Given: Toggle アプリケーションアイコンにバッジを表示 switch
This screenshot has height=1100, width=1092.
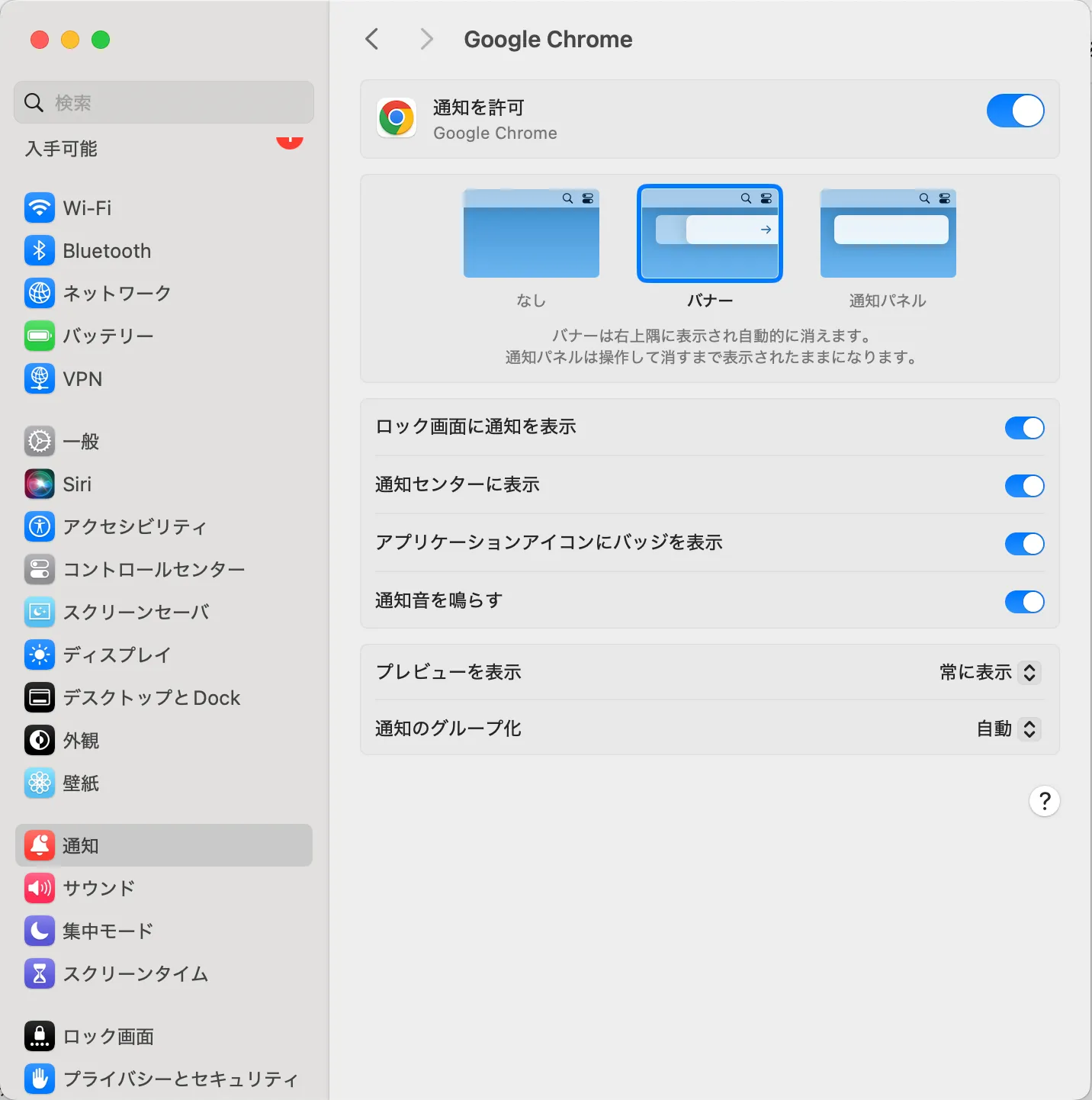Looking at the screenshot, I should coord(1024,544).
